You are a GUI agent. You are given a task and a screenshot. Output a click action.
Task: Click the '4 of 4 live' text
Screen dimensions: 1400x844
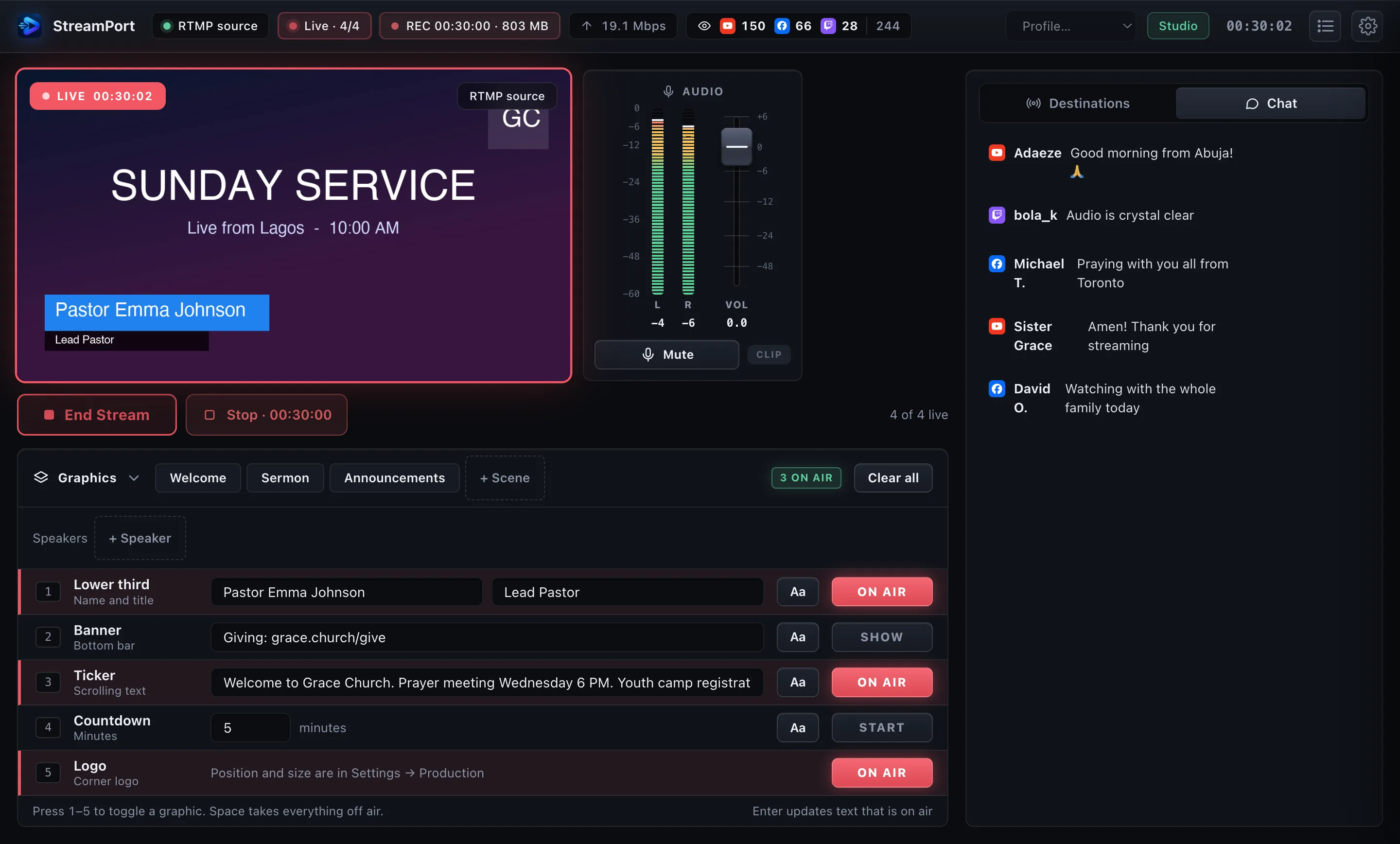point(919,415)
